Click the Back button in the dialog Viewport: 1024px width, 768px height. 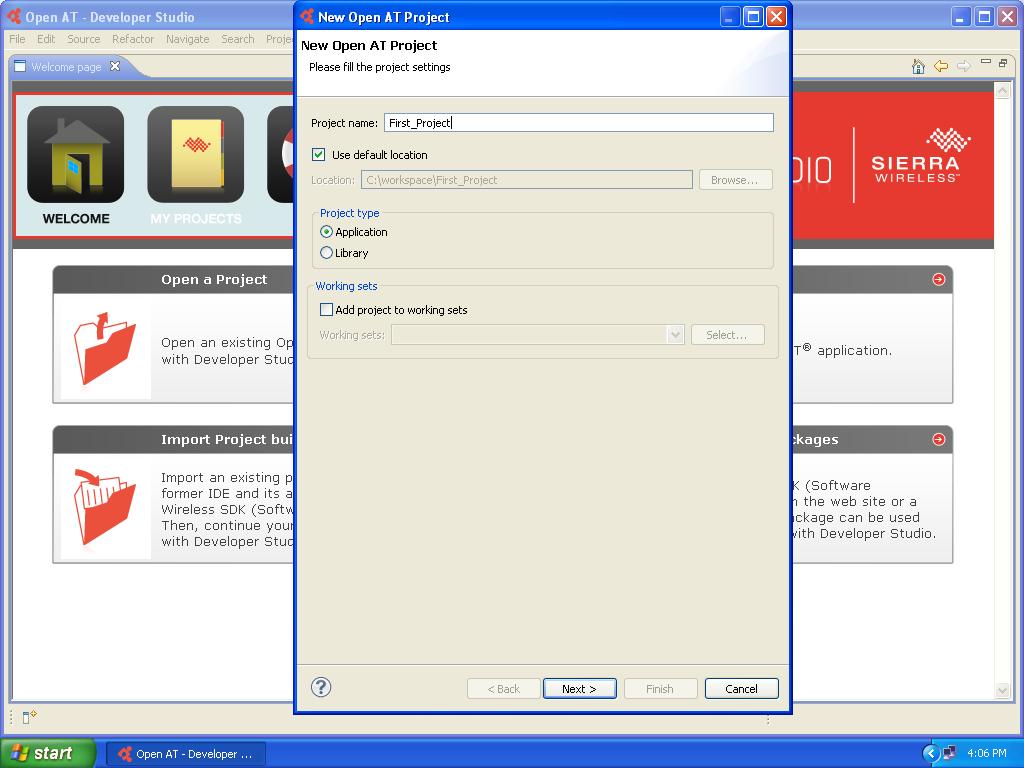[504, 688]
